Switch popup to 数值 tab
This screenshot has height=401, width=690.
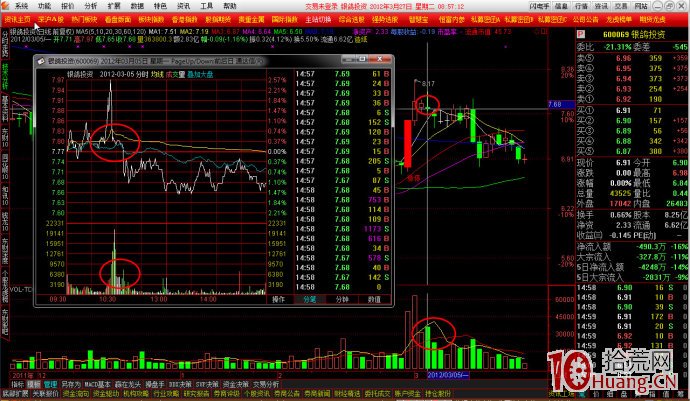coord(374,299)
